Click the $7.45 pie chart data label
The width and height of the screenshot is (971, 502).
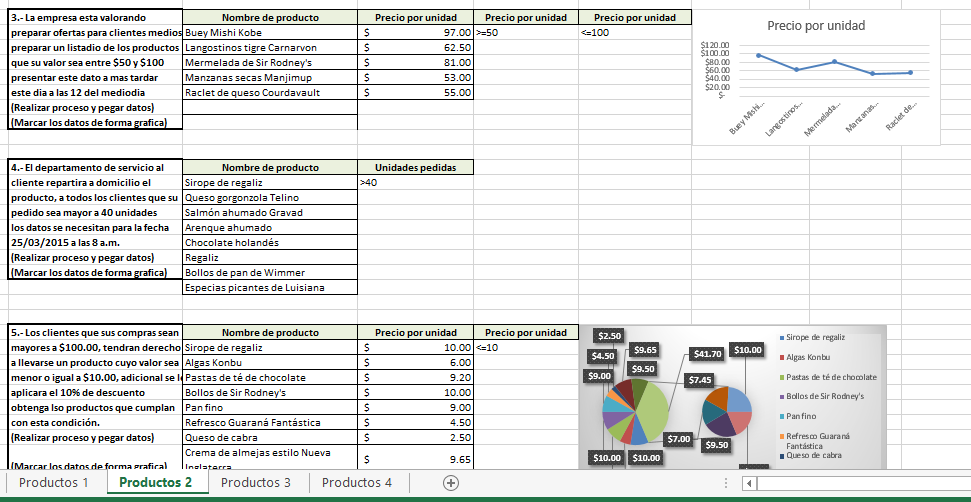700,380
